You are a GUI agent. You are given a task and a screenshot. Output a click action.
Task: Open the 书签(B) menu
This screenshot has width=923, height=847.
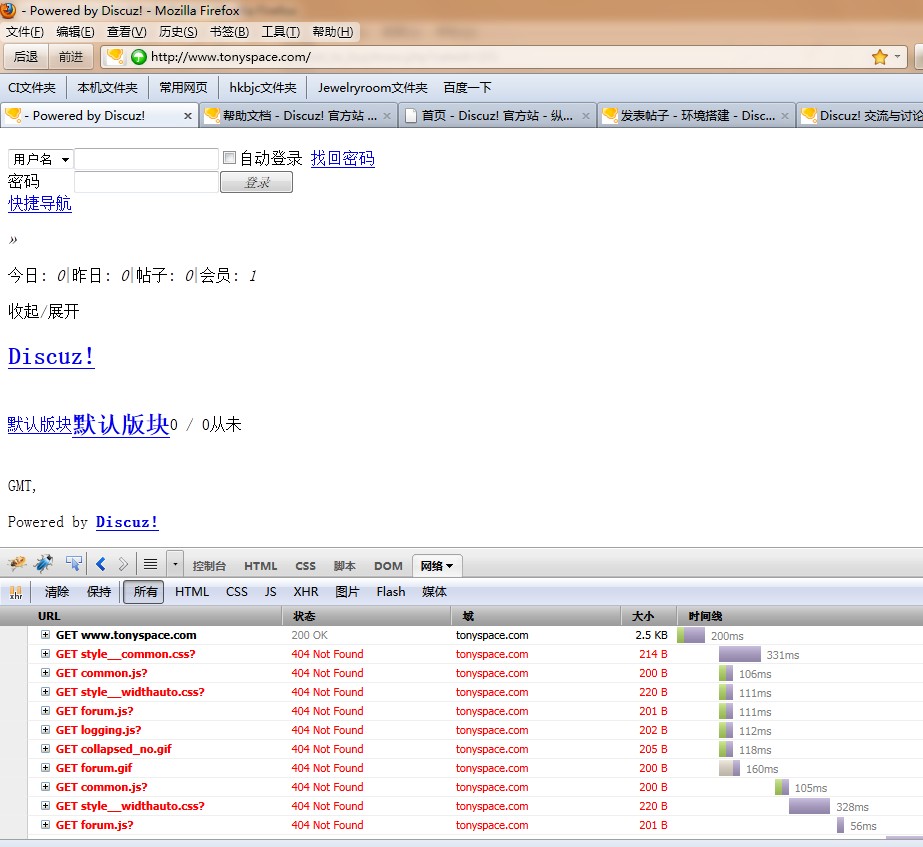pos(229,32)
